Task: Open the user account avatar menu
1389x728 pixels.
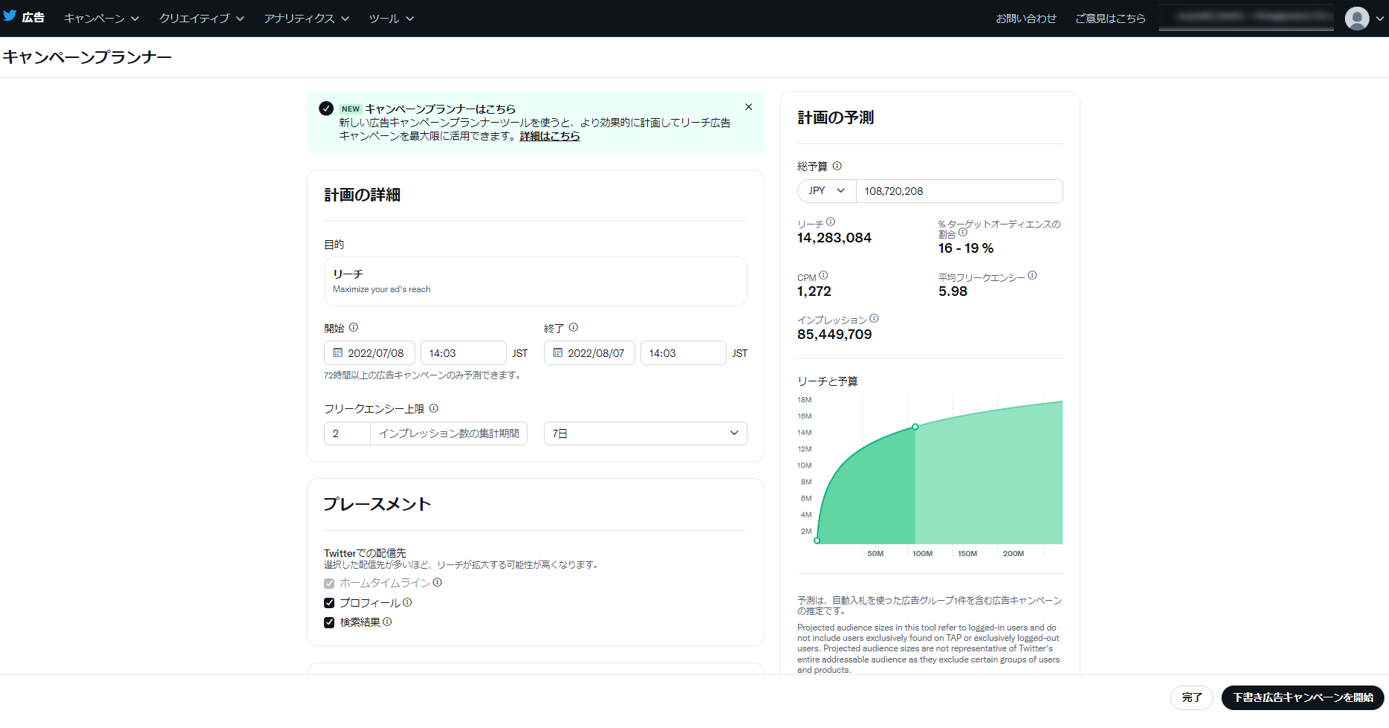Action: click(1357, 18)
